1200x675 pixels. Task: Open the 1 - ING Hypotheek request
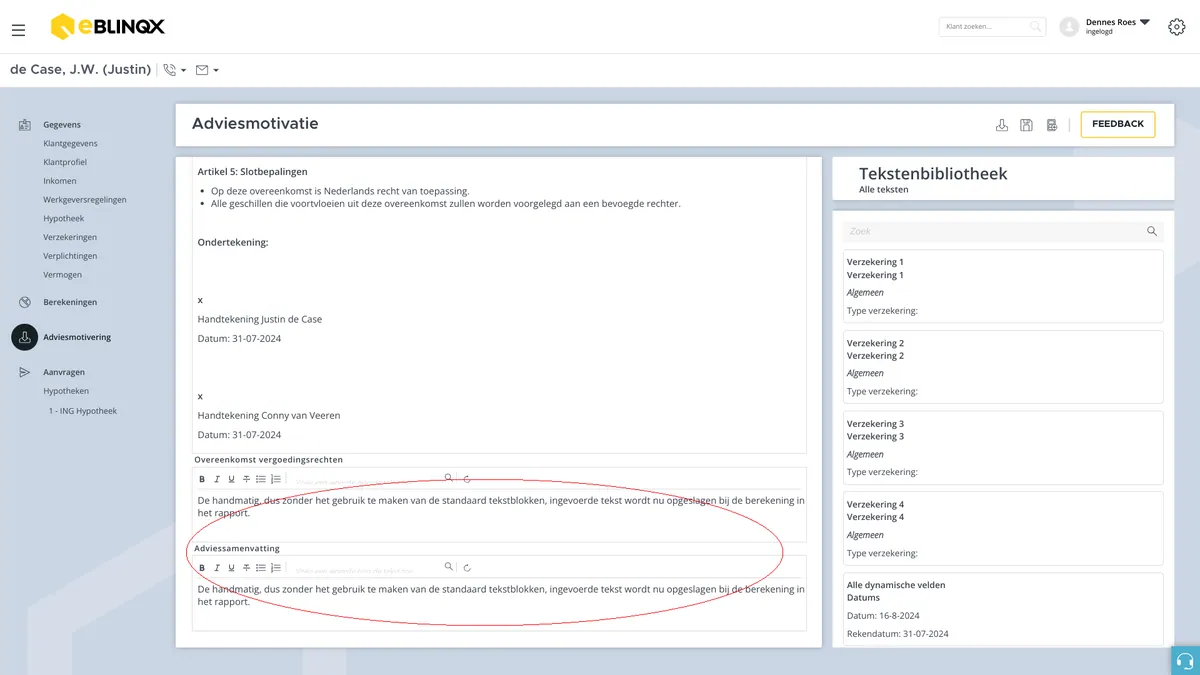(x=83, y=410)
